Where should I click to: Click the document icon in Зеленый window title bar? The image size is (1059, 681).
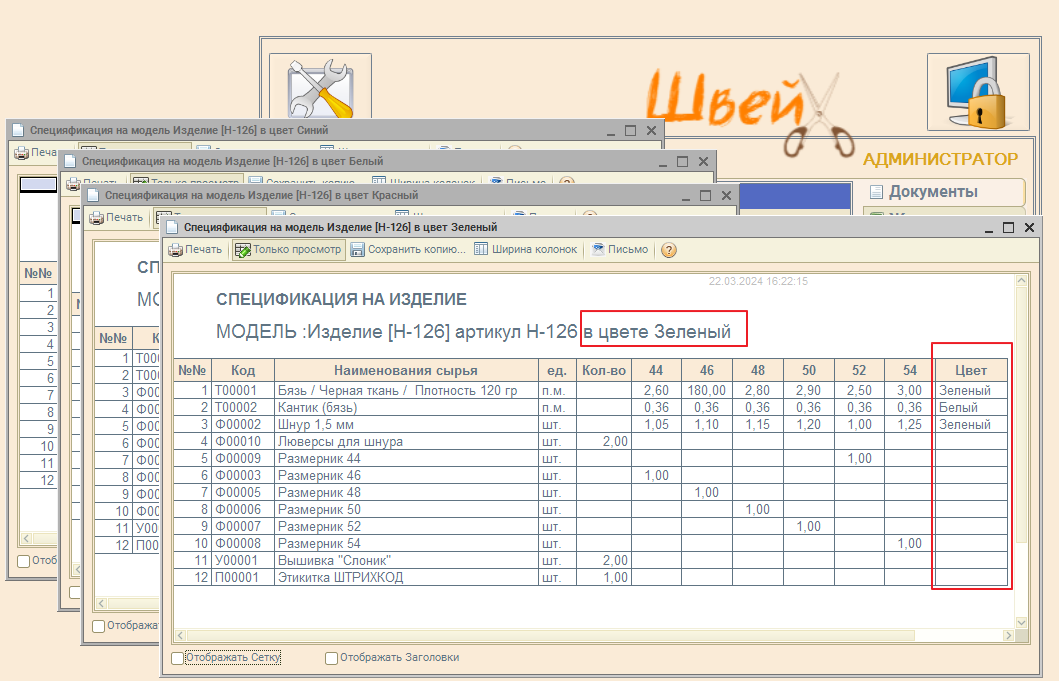[172, 227]
